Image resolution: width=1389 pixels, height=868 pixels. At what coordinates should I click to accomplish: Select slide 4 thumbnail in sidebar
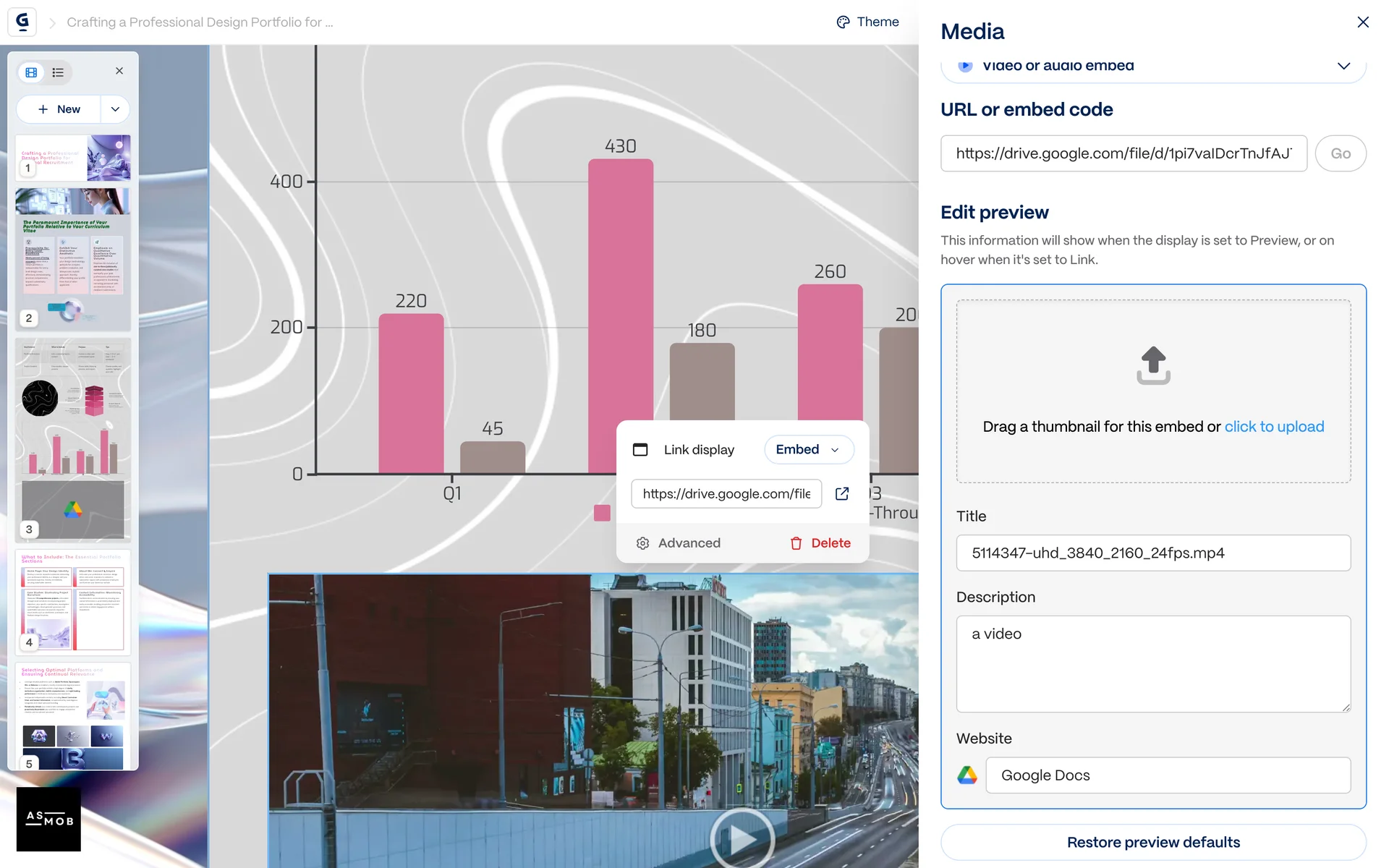(72, 601)
